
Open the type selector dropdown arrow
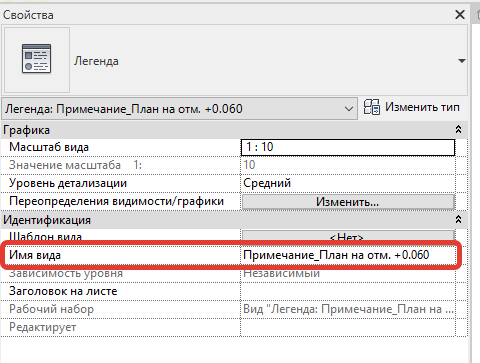pos(462,61)
